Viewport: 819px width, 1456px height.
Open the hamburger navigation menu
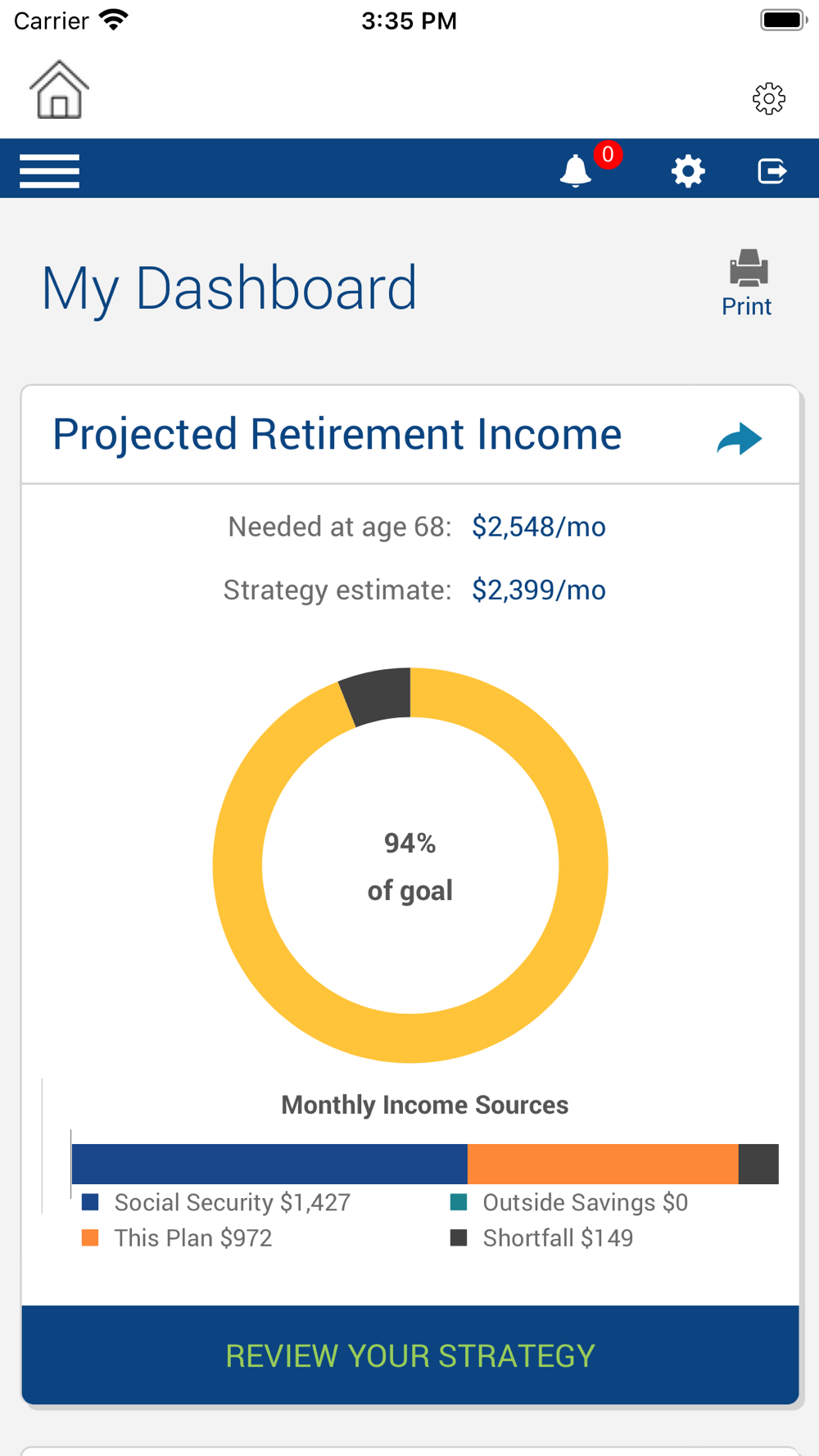(49, 170)
